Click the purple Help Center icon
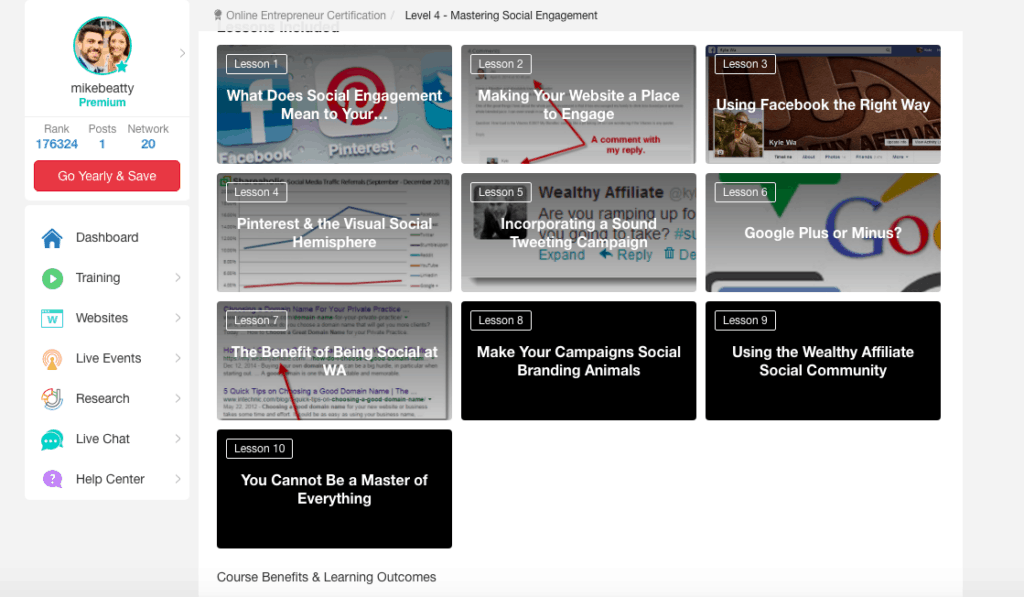This screenshot has height=597, width=1024. tap(52, 479)
